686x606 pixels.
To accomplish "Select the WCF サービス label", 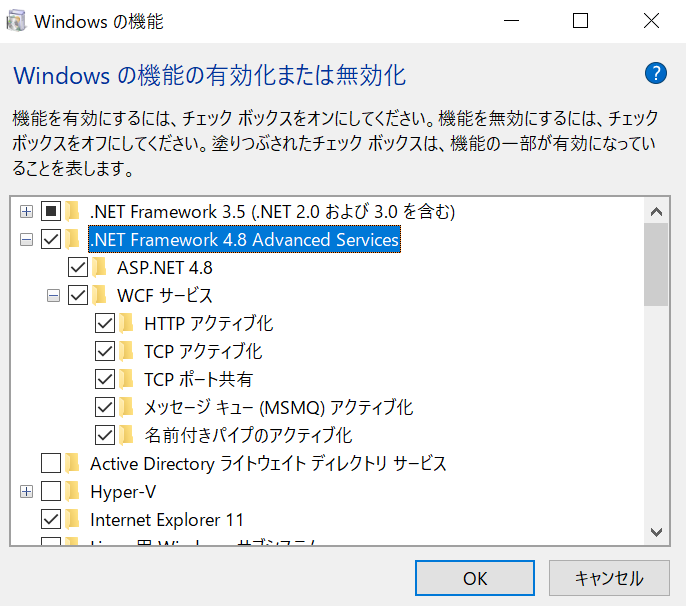I will (x=165, y=296).
